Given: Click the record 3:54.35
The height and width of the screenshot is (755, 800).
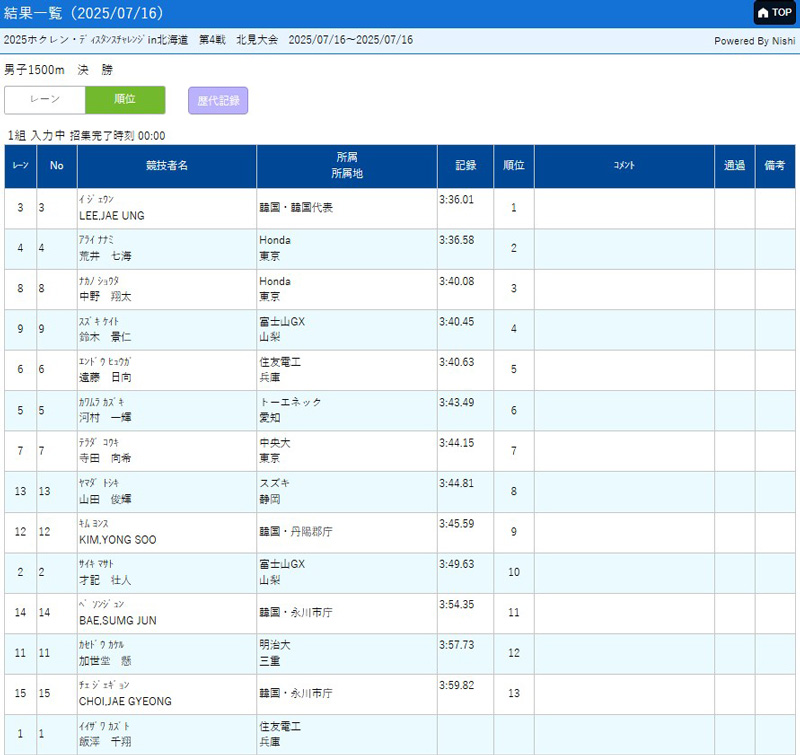Looking at the screenshot, I should (x=457, y=604).
